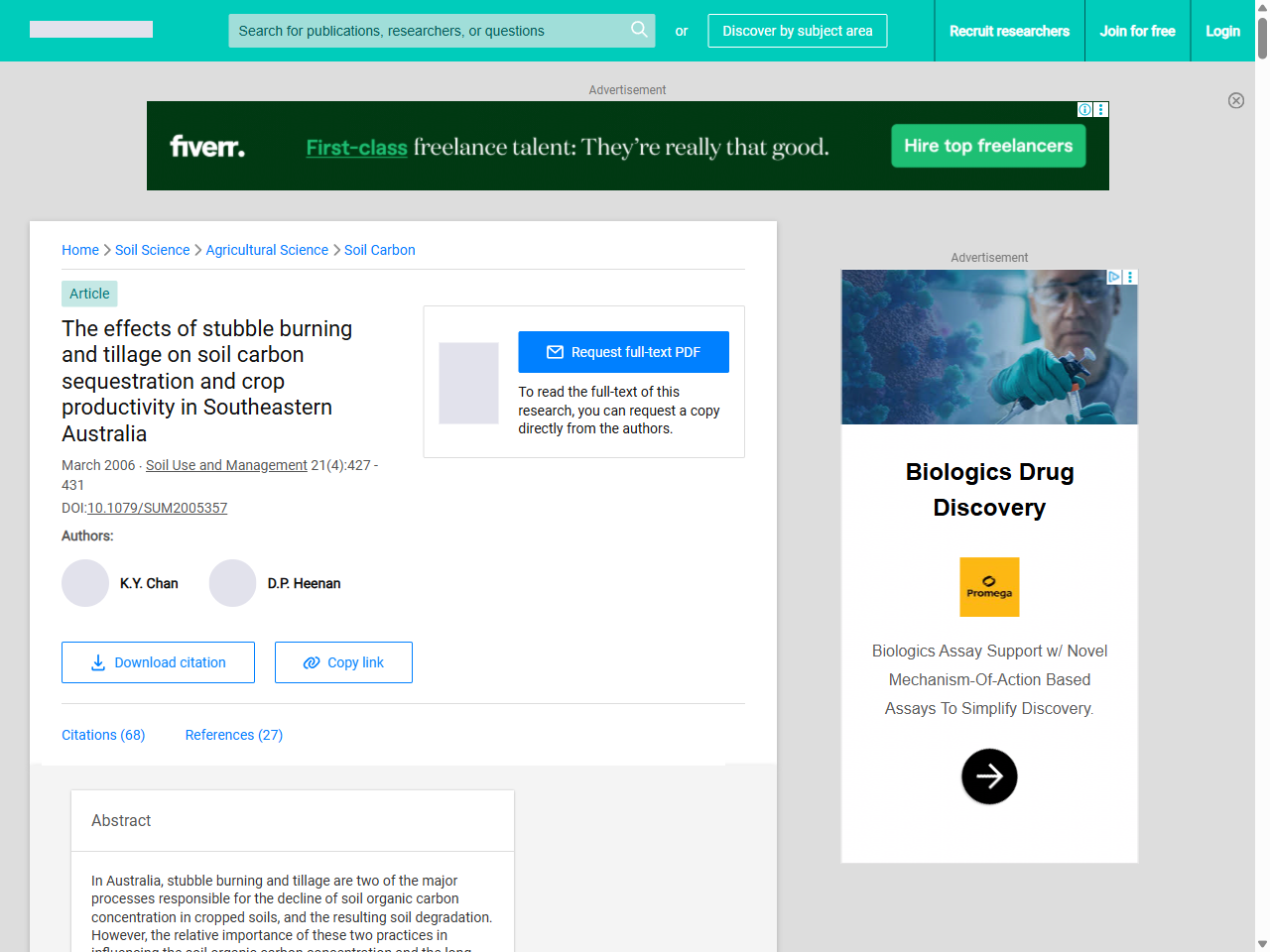Click Join for free in header
This screenshot has width=1270, height=952.
(x=1137, y=31)
